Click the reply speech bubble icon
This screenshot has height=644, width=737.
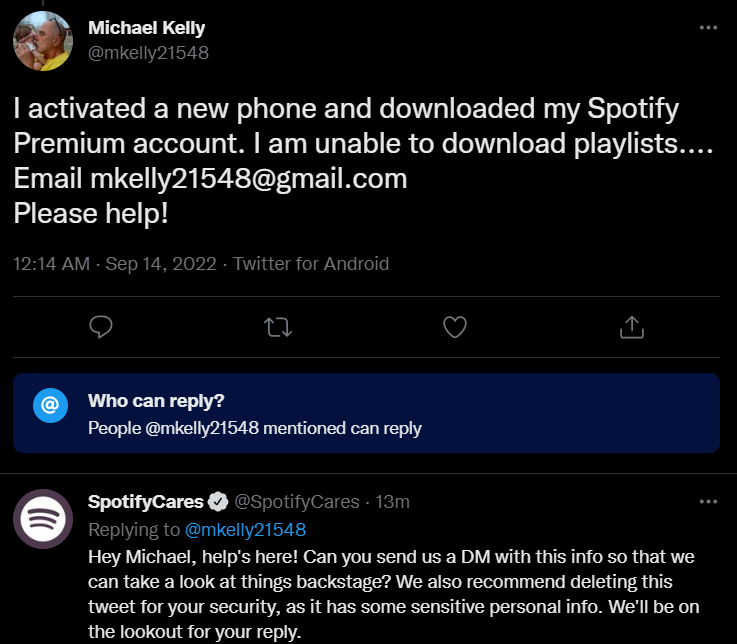pyautogui.click(x=100, y=326)
